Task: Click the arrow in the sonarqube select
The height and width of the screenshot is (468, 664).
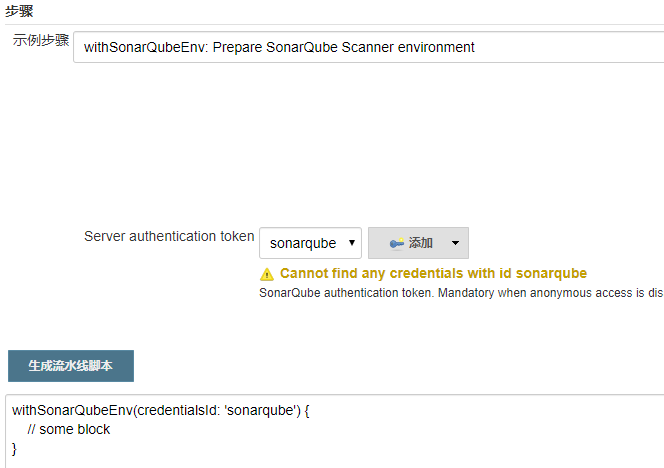Action: coord(350,243)
